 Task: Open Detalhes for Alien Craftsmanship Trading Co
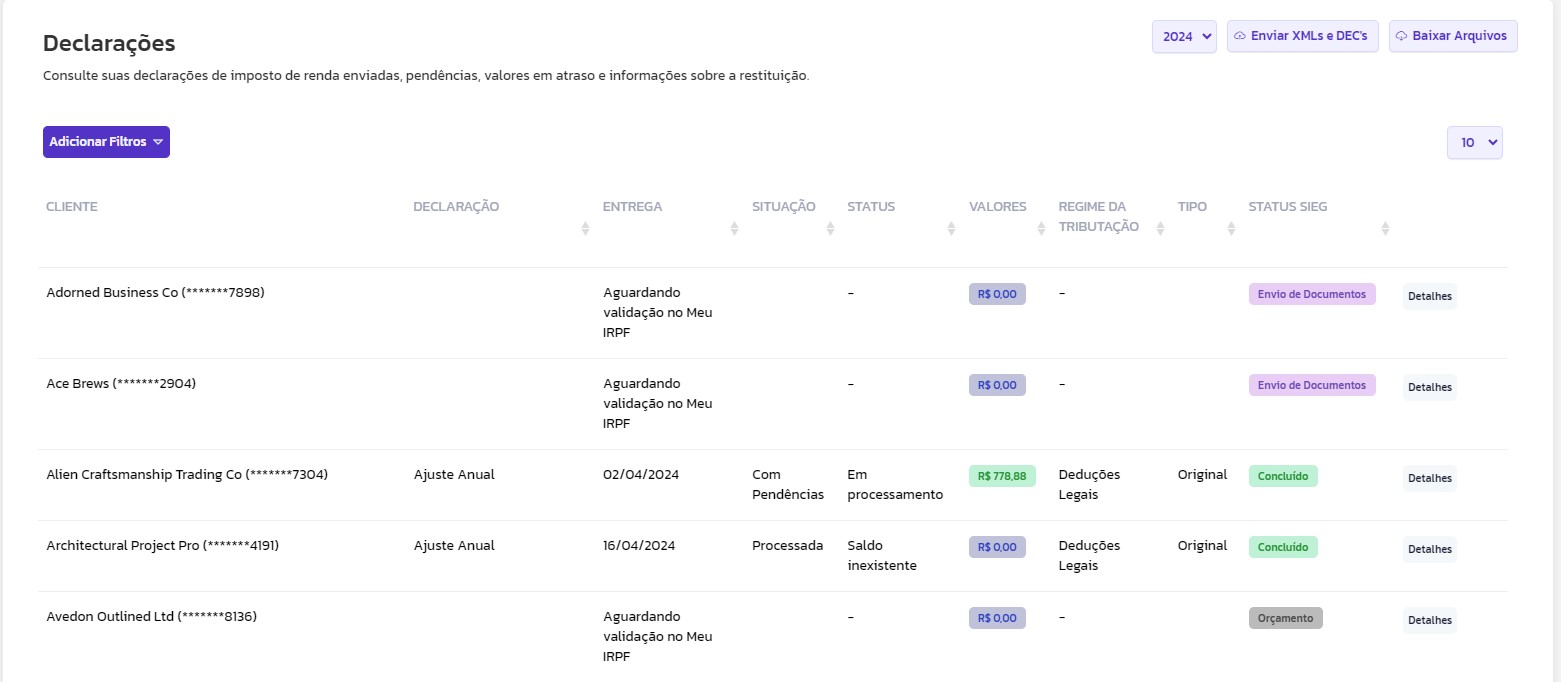point(1429,478)
